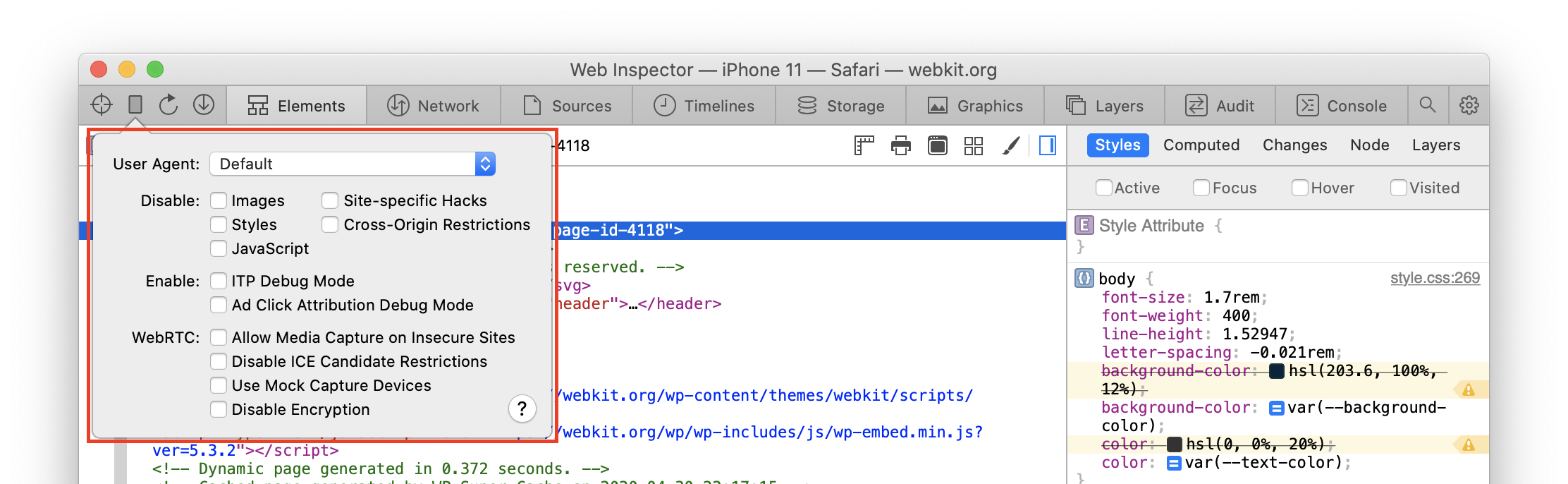Click the print media styles icon
The image size is (1568, 484).
900,145
